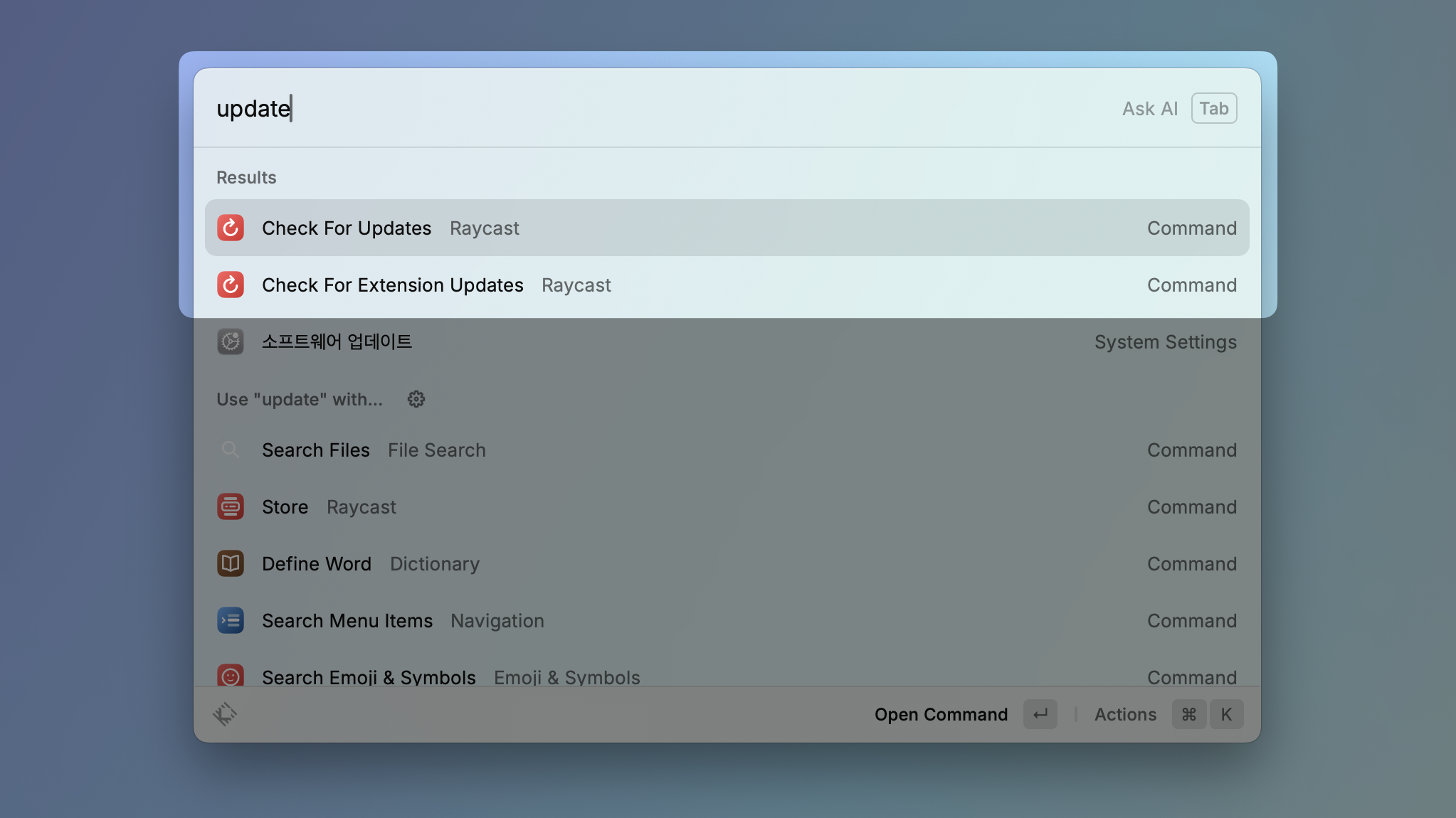
Task: Click "Ask AI"
Action: point(1149,108)
